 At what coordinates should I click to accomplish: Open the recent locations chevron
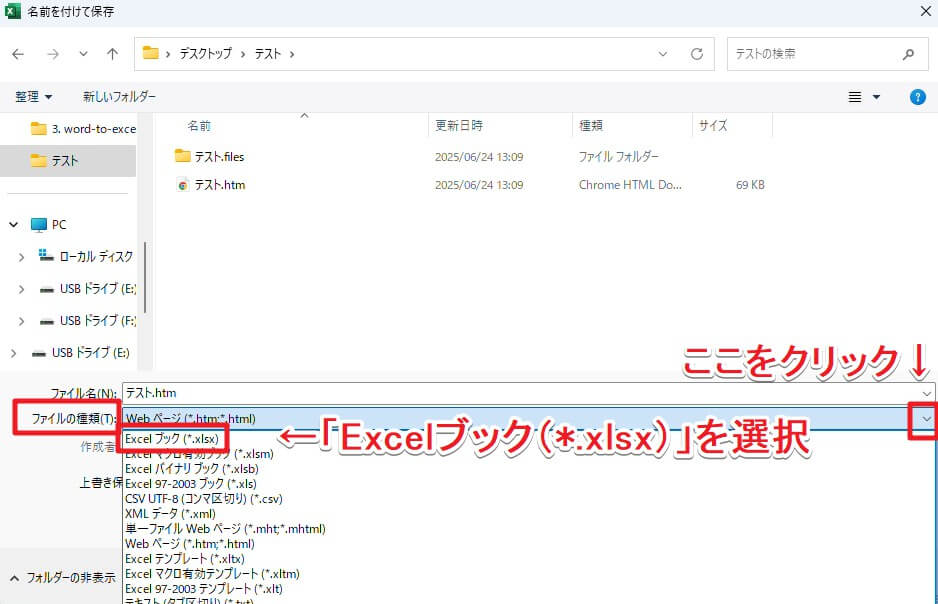tap(83, 54)
